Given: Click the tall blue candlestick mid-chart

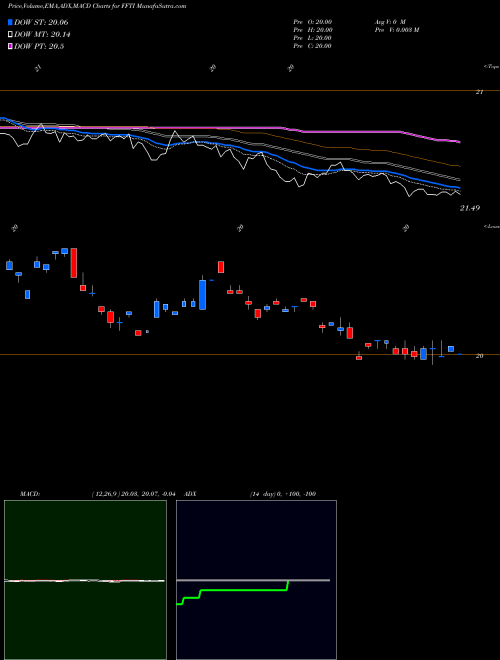Looking at the screenshot, I should [202, 295].
